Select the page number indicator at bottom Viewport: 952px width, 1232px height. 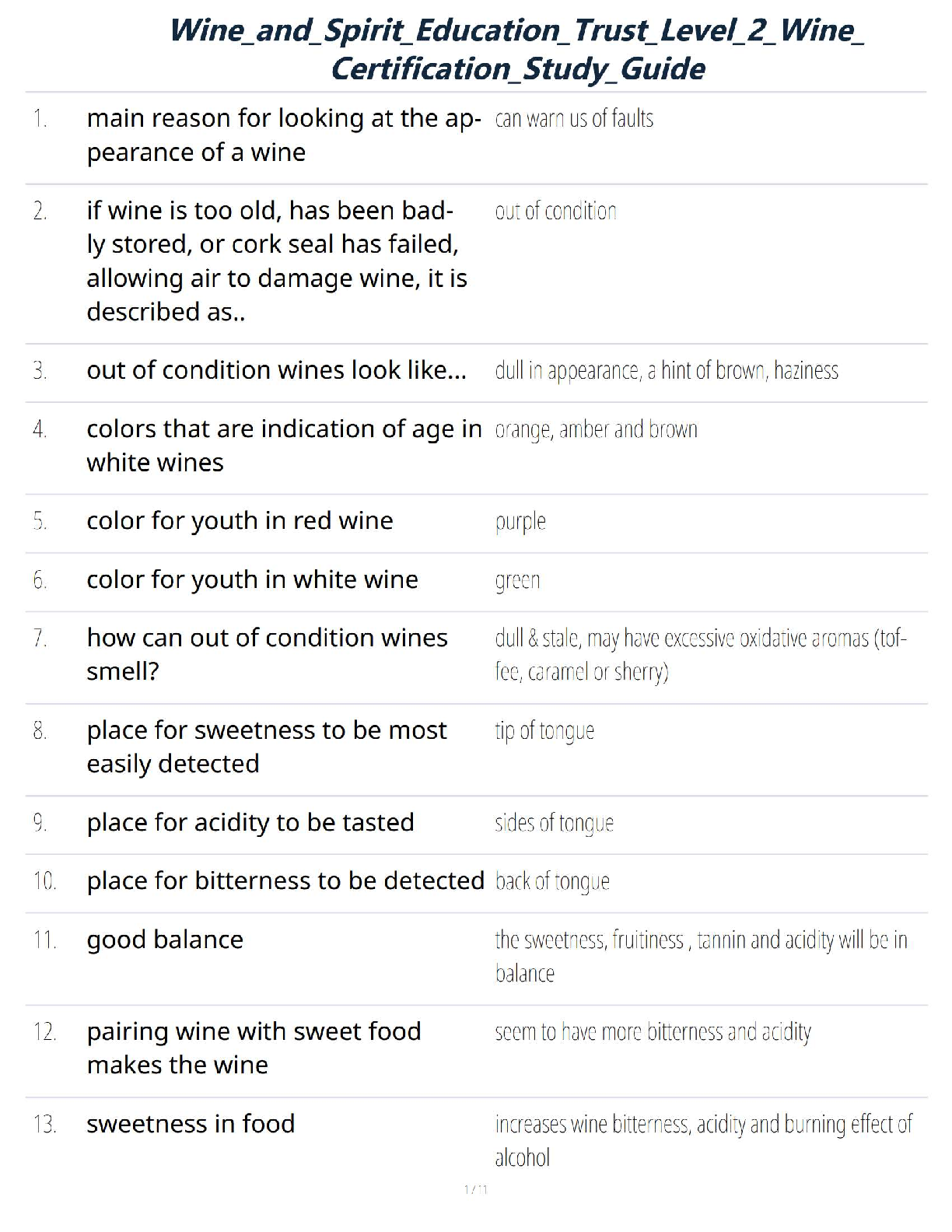tap(476, 1189)
